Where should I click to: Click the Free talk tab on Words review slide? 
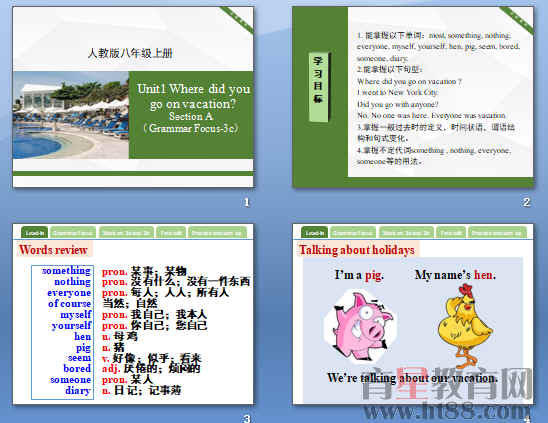click(171, 232)
